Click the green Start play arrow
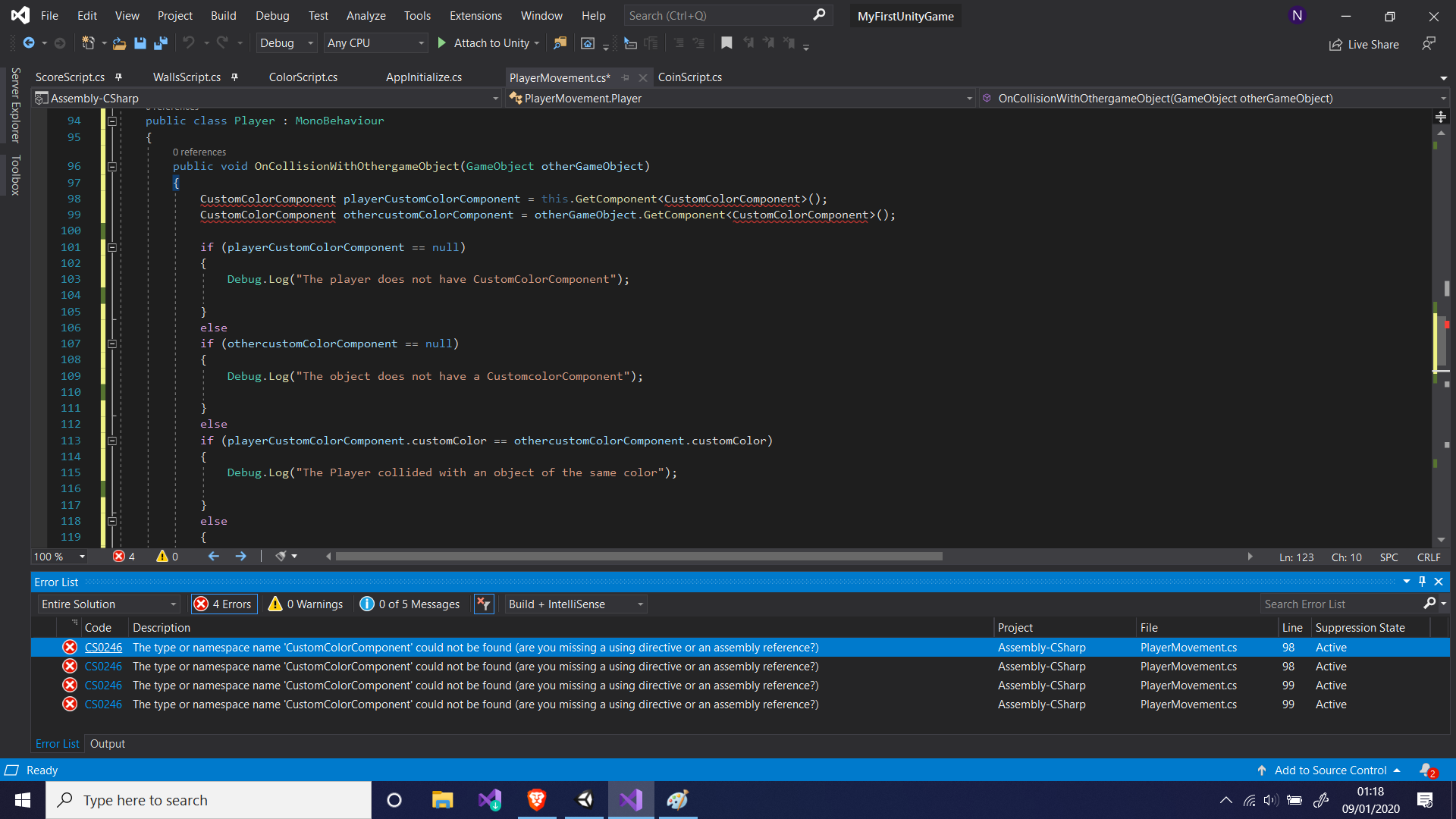This screenshot has width=1456, height=819. click(x=441, y=43)
